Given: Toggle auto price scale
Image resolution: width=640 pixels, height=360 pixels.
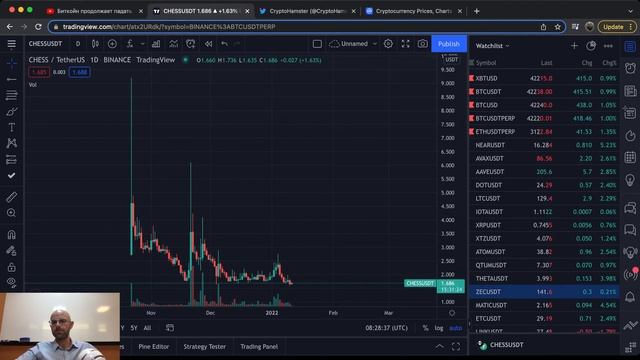Looking at the screenshot, I should (x=456, y=328).
